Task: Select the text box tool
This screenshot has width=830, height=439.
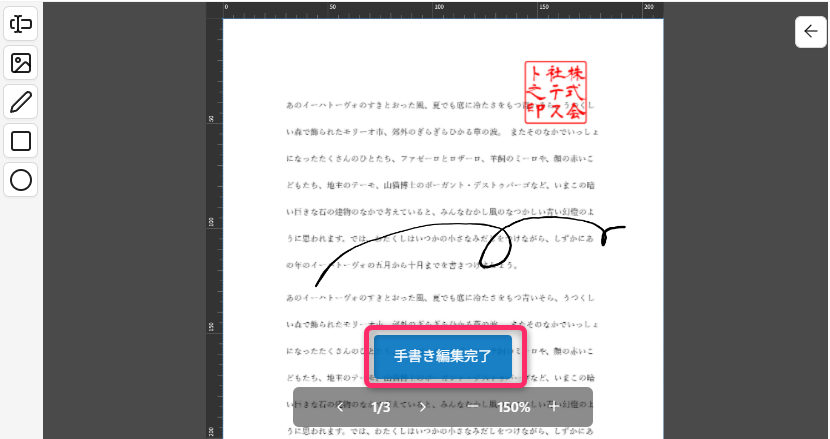Action: coord(21,24)
